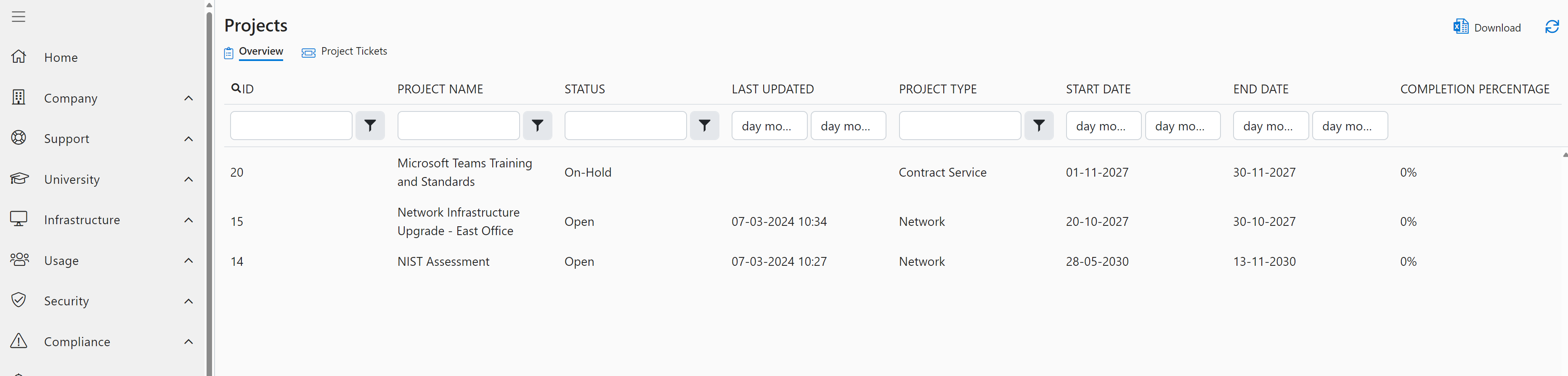Image resolution: width=1568 pixels, height=376 pixels.
Task: Click the Home icon in the sidebar
Action: [19, 57]
